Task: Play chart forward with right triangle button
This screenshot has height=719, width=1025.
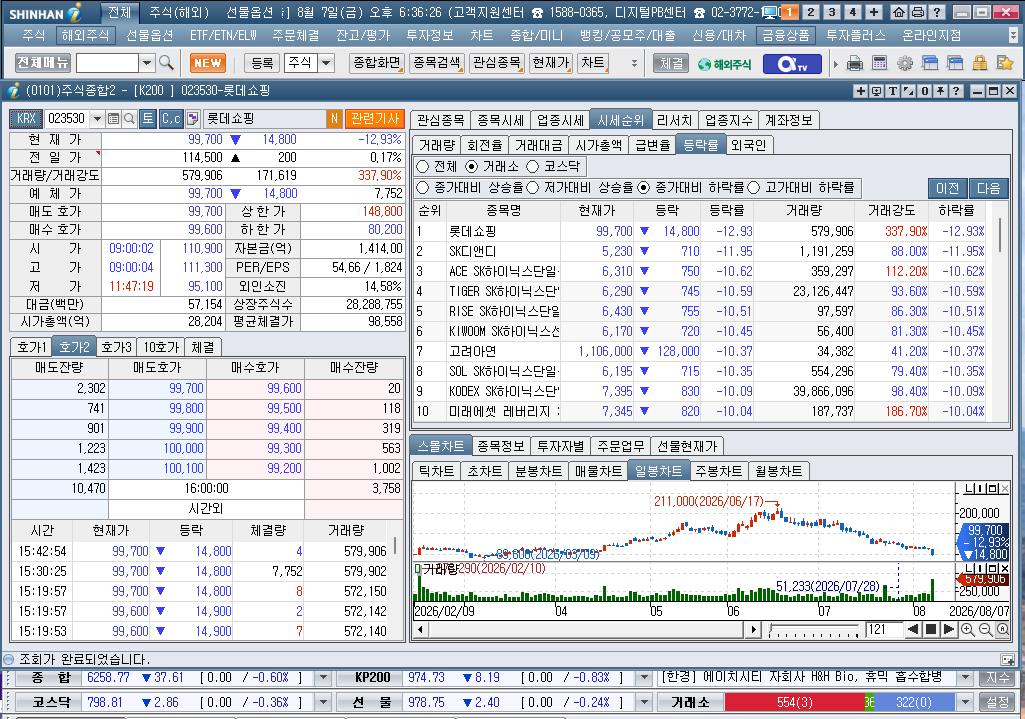Action: coord(949,629)
